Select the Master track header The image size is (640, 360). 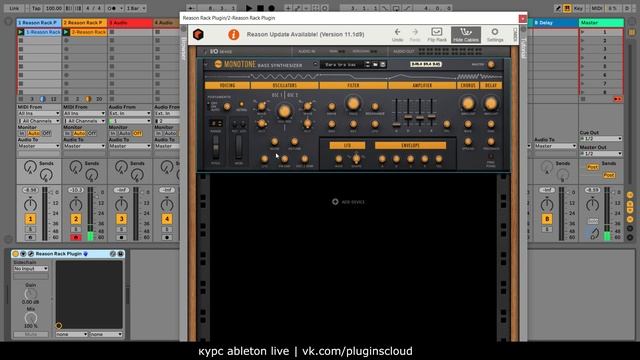(x=601, y=23)
